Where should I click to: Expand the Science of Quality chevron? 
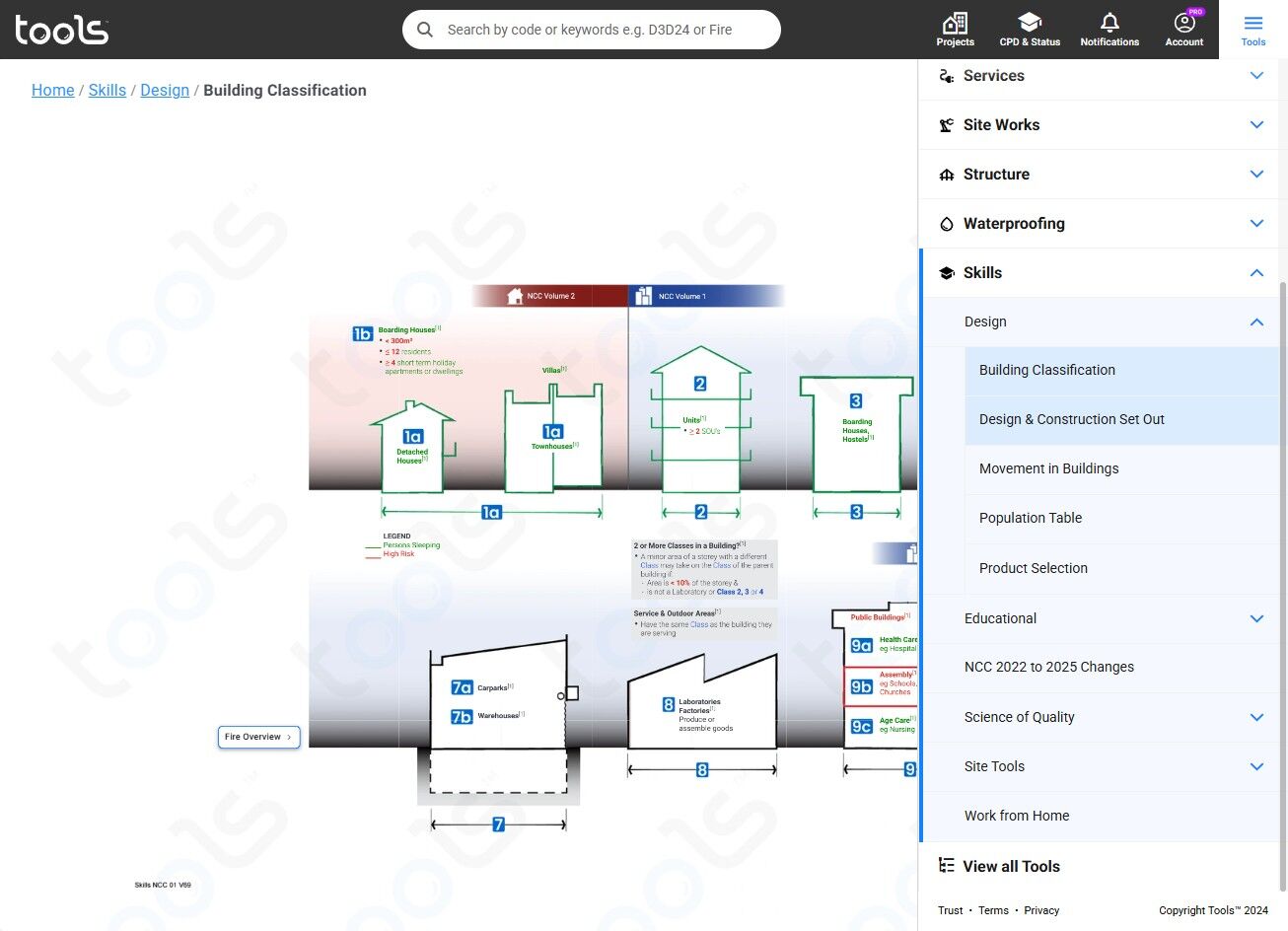[1256, 717]
